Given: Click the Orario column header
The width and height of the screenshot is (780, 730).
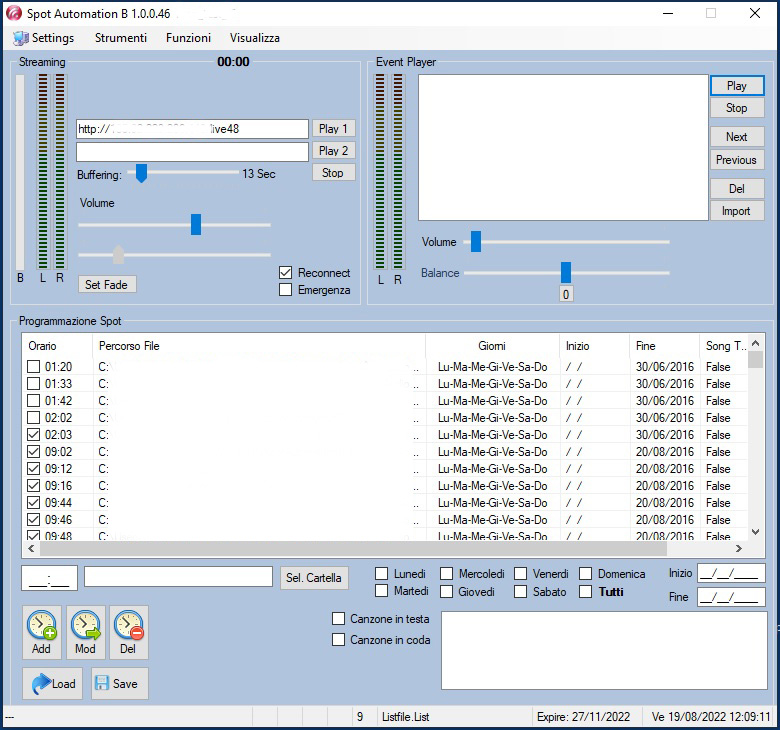Looking at the screenshot, I should coord(58,346).
